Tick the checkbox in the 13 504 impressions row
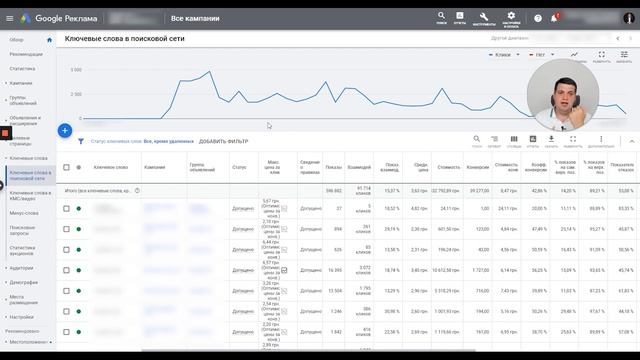The image size is (640, 360). [66, 291]
